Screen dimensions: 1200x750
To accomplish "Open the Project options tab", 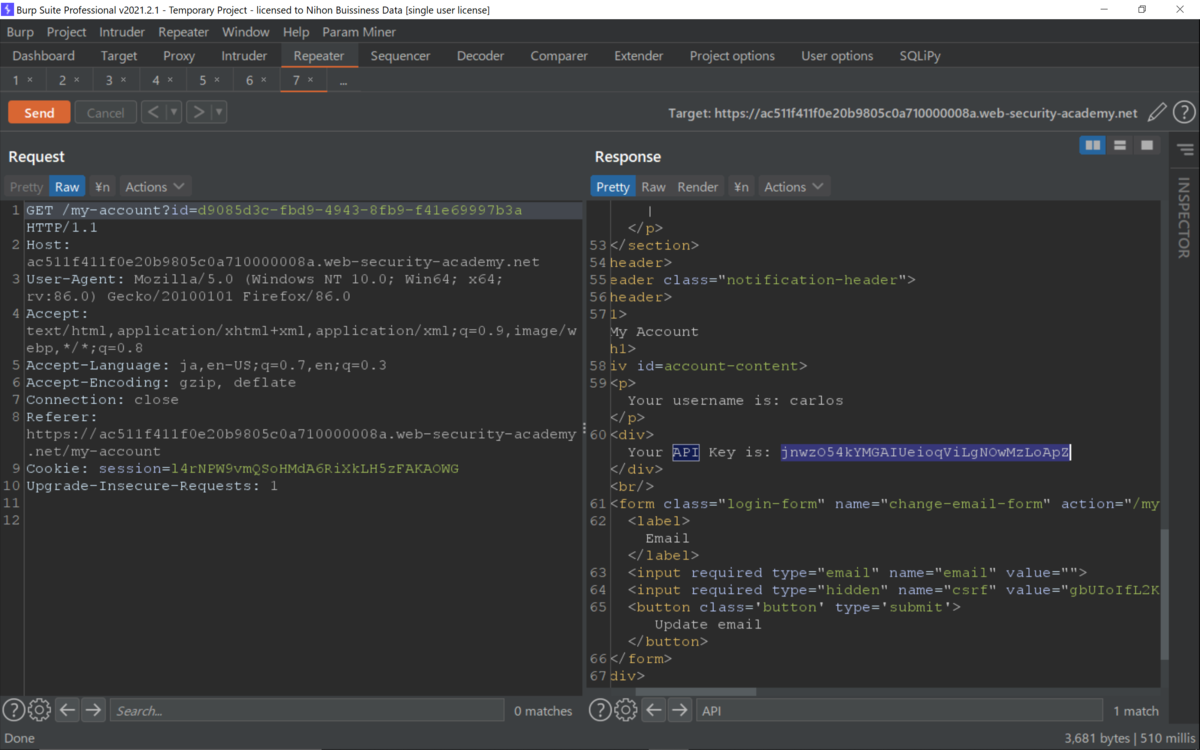I will click(732, 56).
